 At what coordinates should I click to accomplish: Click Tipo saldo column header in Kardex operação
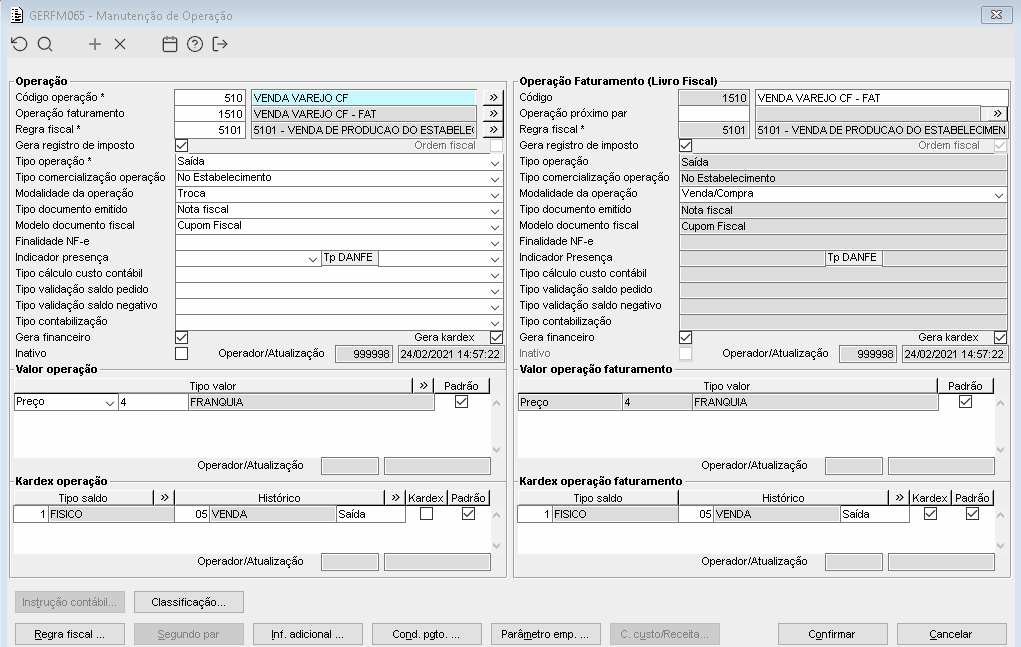[x=83, y=498]
